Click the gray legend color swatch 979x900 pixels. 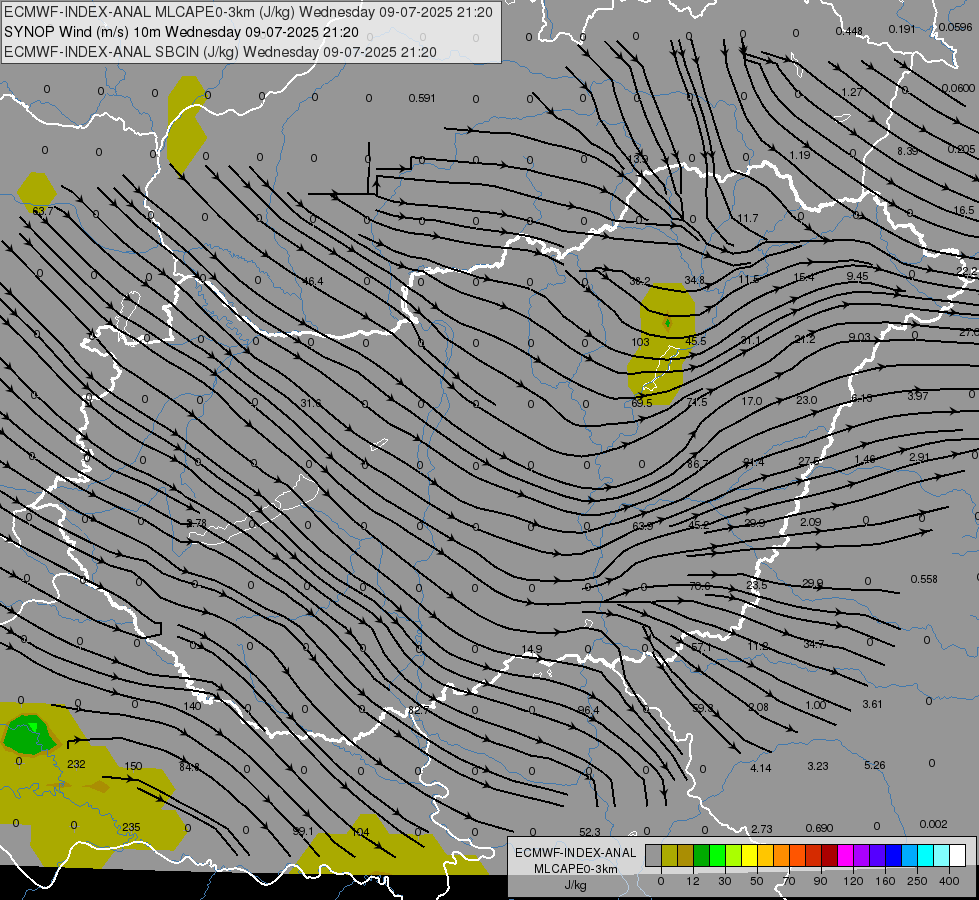653,856
